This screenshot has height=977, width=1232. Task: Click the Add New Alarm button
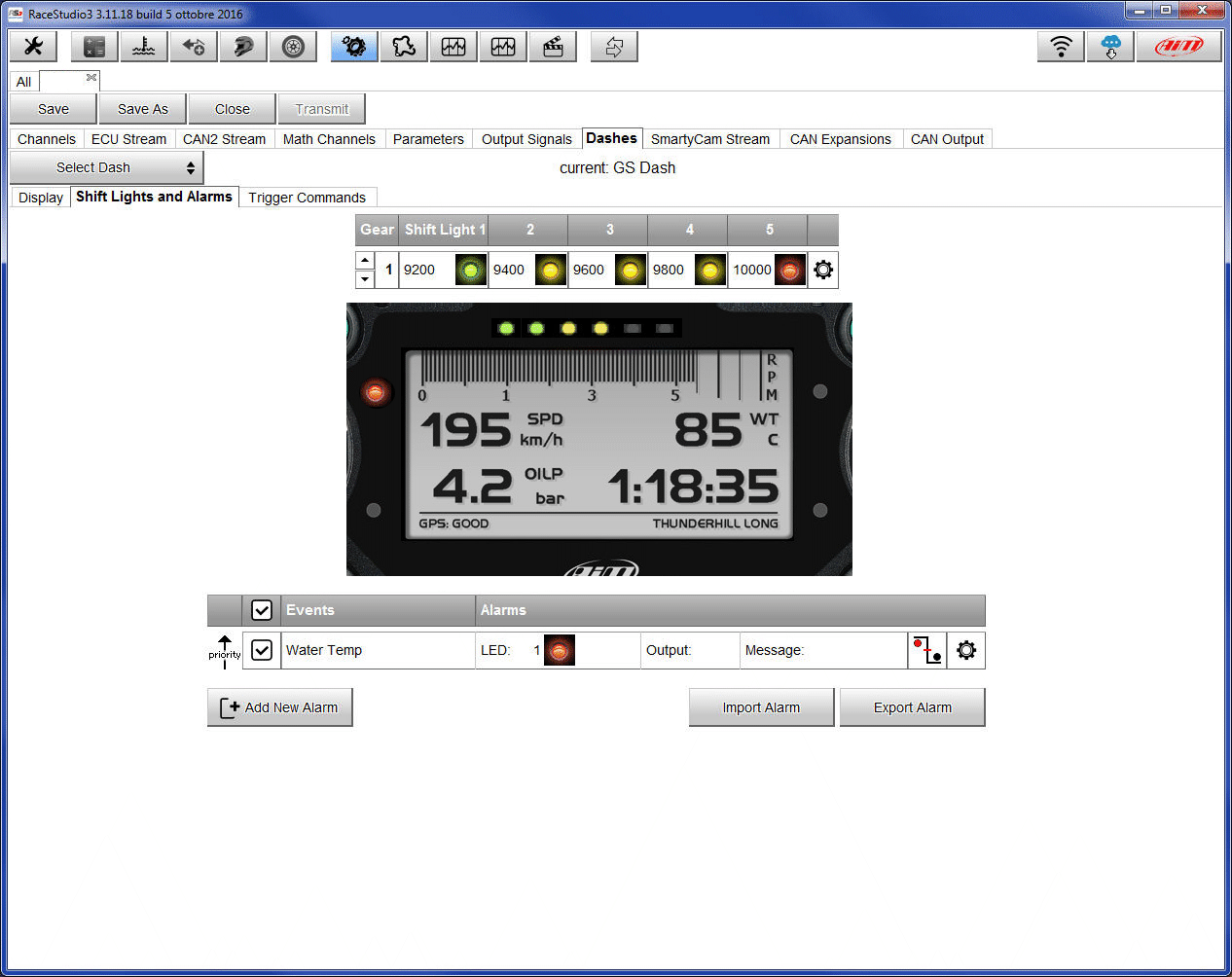(x=280, y=707)
